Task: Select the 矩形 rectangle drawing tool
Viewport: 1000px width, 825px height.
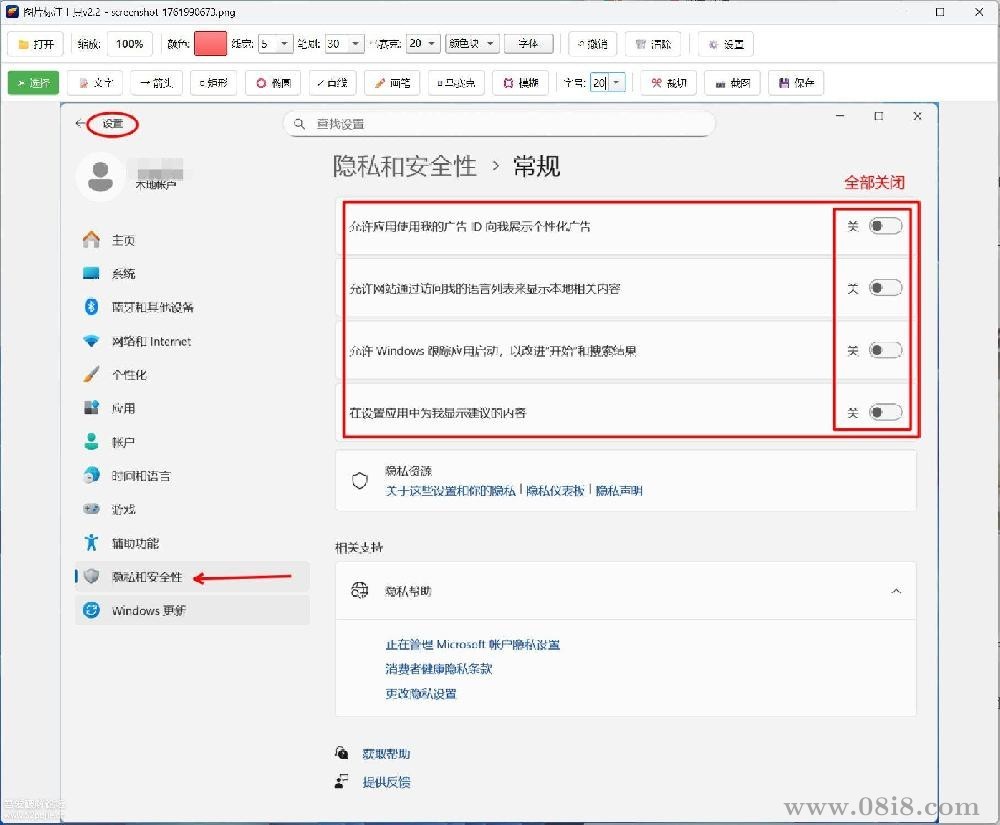Action: click(212, 83)
